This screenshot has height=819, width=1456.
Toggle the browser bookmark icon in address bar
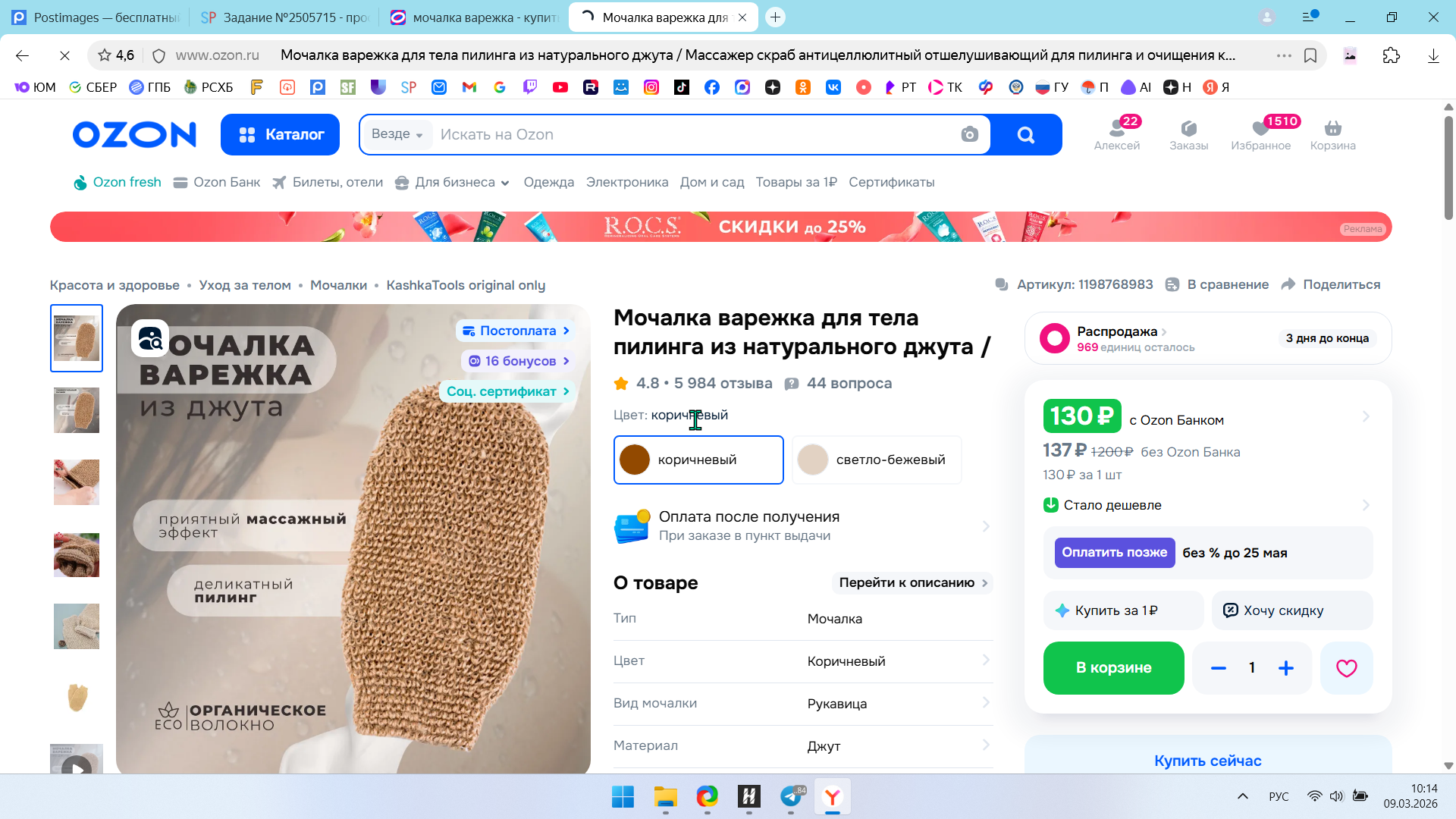click(1310, 55)
